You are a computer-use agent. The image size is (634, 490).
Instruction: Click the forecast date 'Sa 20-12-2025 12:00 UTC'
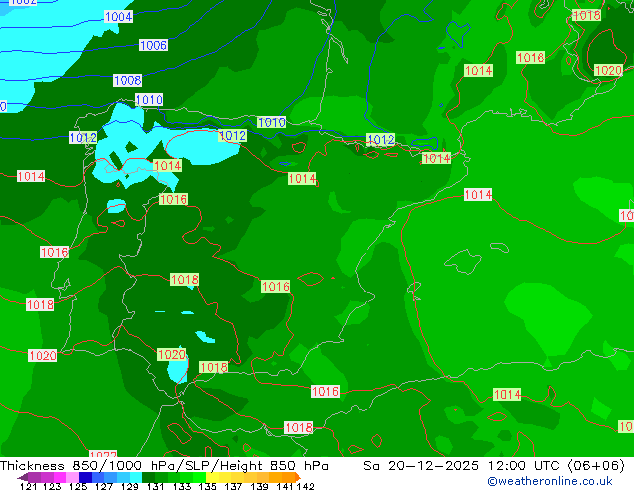(x=461, y=466)
